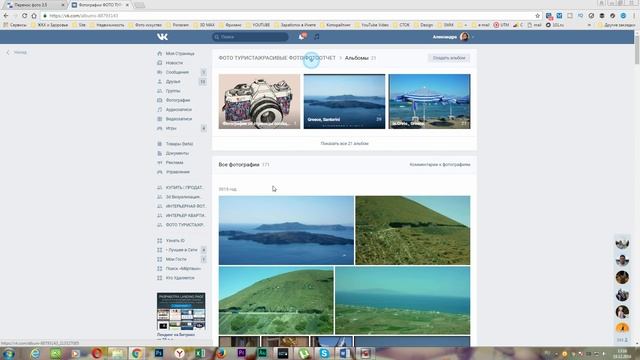
Task: Open Firefox from the taskbar
Action: click(x=221, y=353)
